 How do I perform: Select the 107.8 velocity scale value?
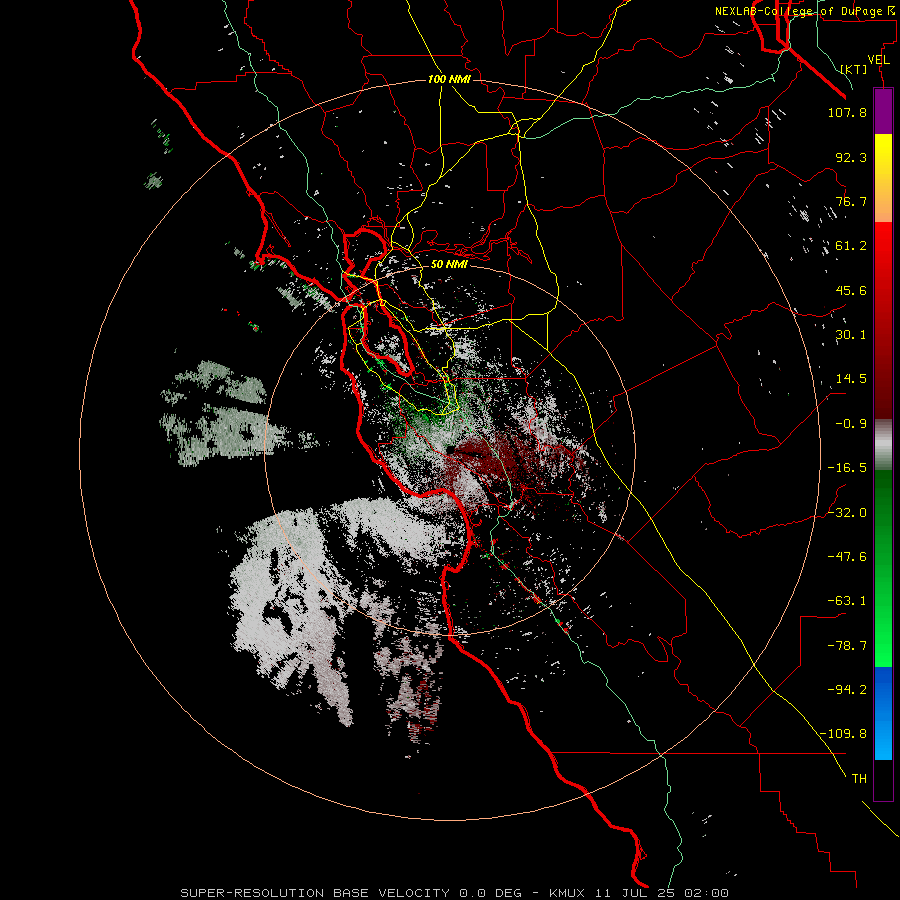(x=847, y=112)
